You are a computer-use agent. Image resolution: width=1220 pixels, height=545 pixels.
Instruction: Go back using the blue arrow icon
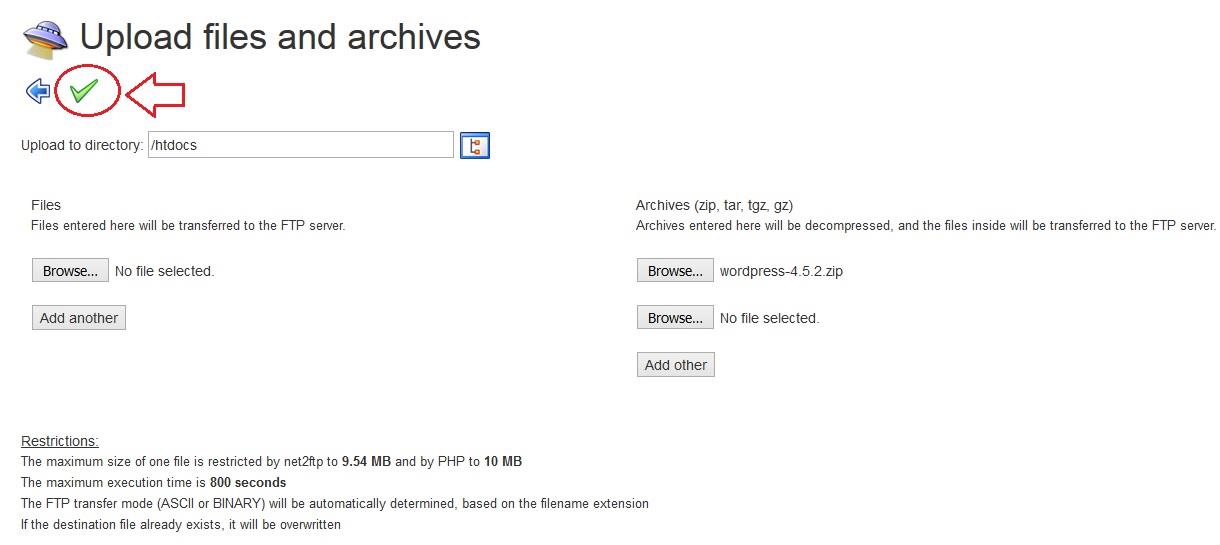(38, 92)
